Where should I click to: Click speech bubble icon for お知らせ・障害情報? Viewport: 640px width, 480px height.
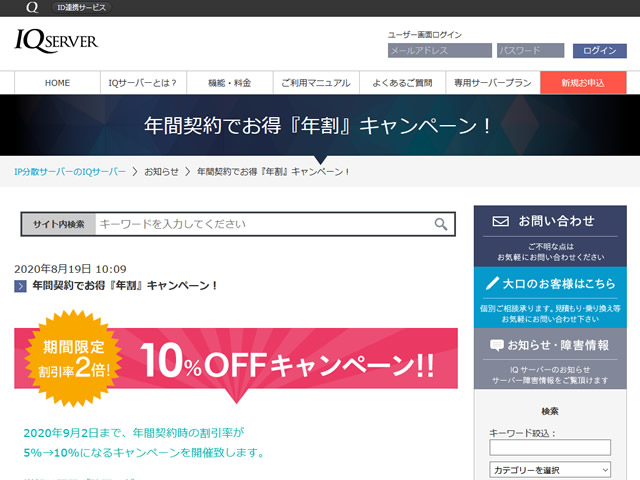[x=497, y=345]
